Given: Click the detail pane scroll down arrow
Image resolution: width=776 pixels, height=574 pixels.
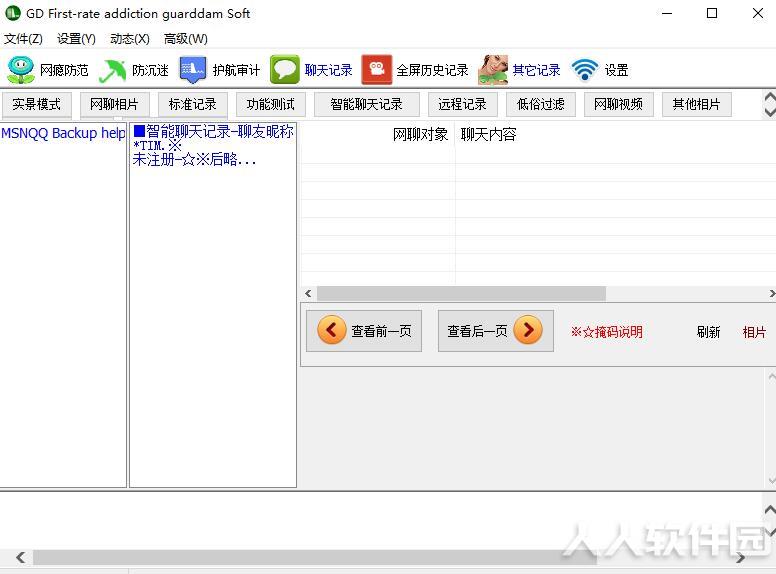Looking at the screenshot, I should (x=772, y=479).
